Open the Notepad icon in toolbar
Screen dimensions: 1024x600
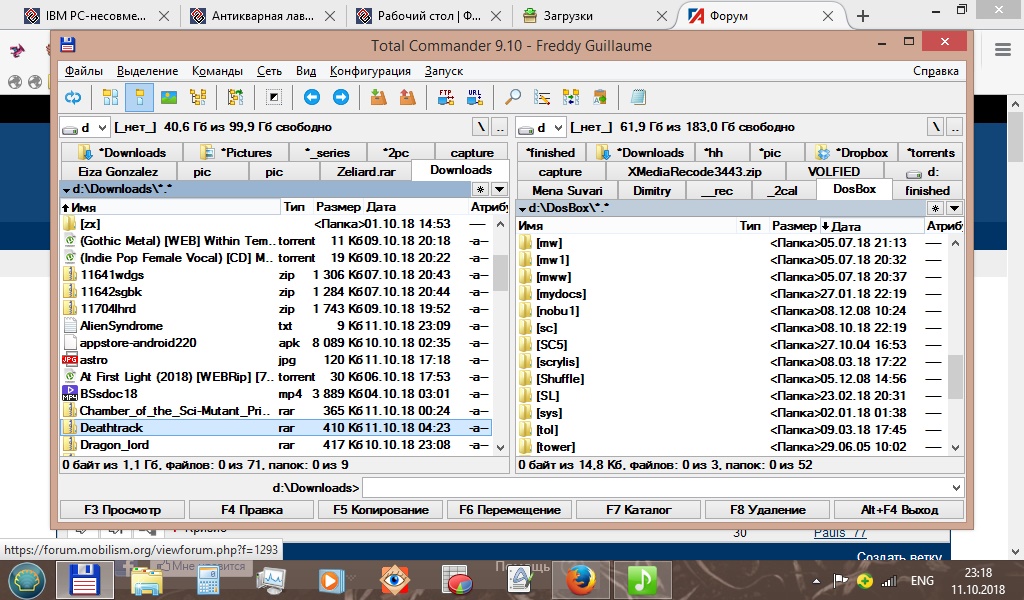pos(638,97)
